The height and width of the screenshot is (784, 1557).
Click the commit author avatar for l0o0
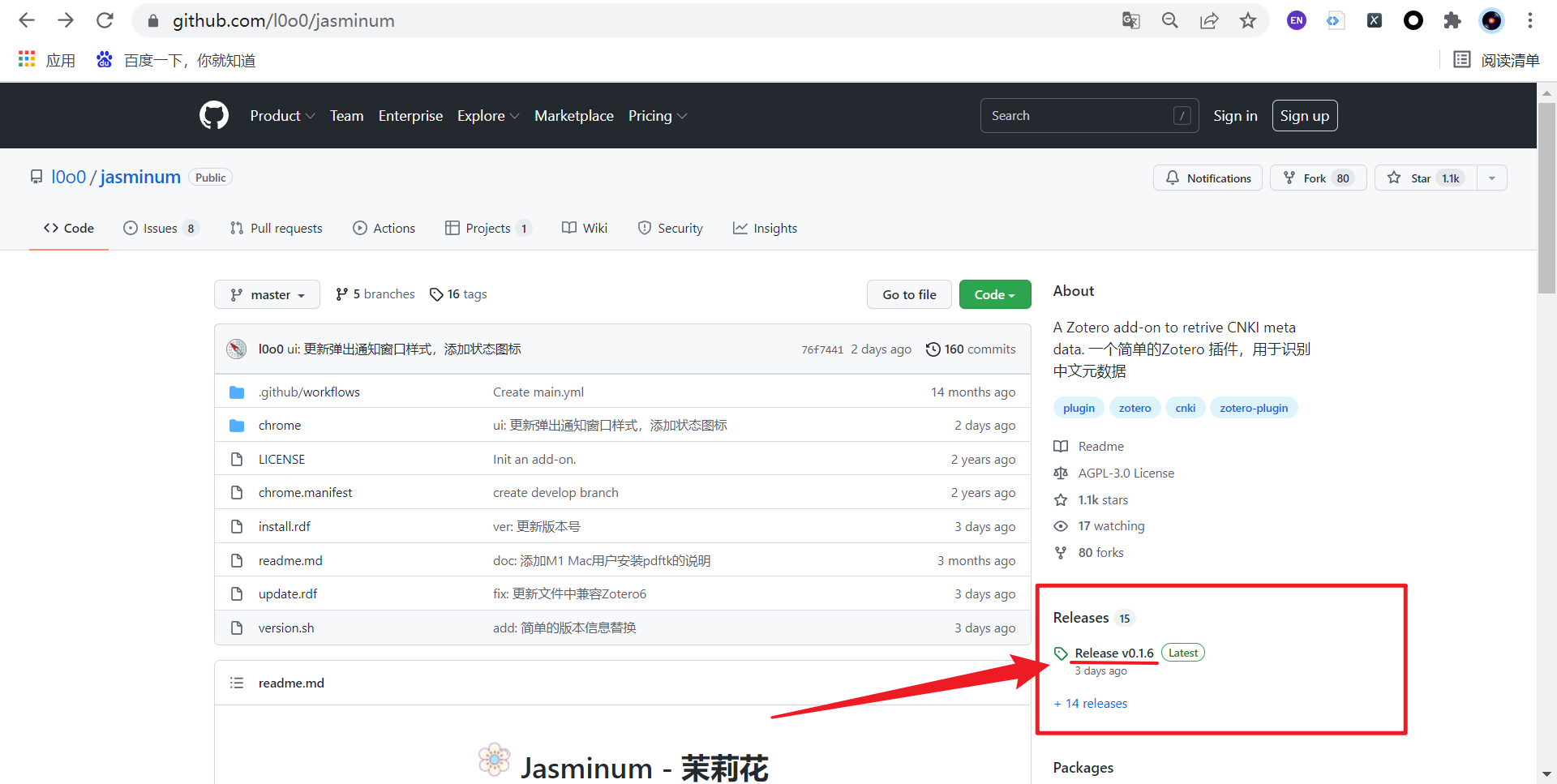[x=237, y=349]
